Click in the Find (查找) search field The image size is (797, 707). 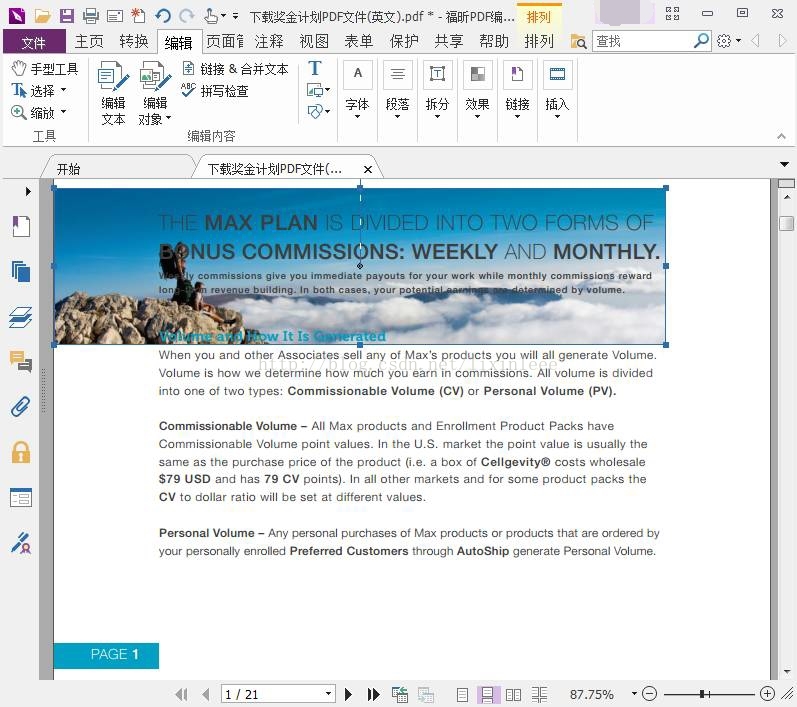[642, 41]
